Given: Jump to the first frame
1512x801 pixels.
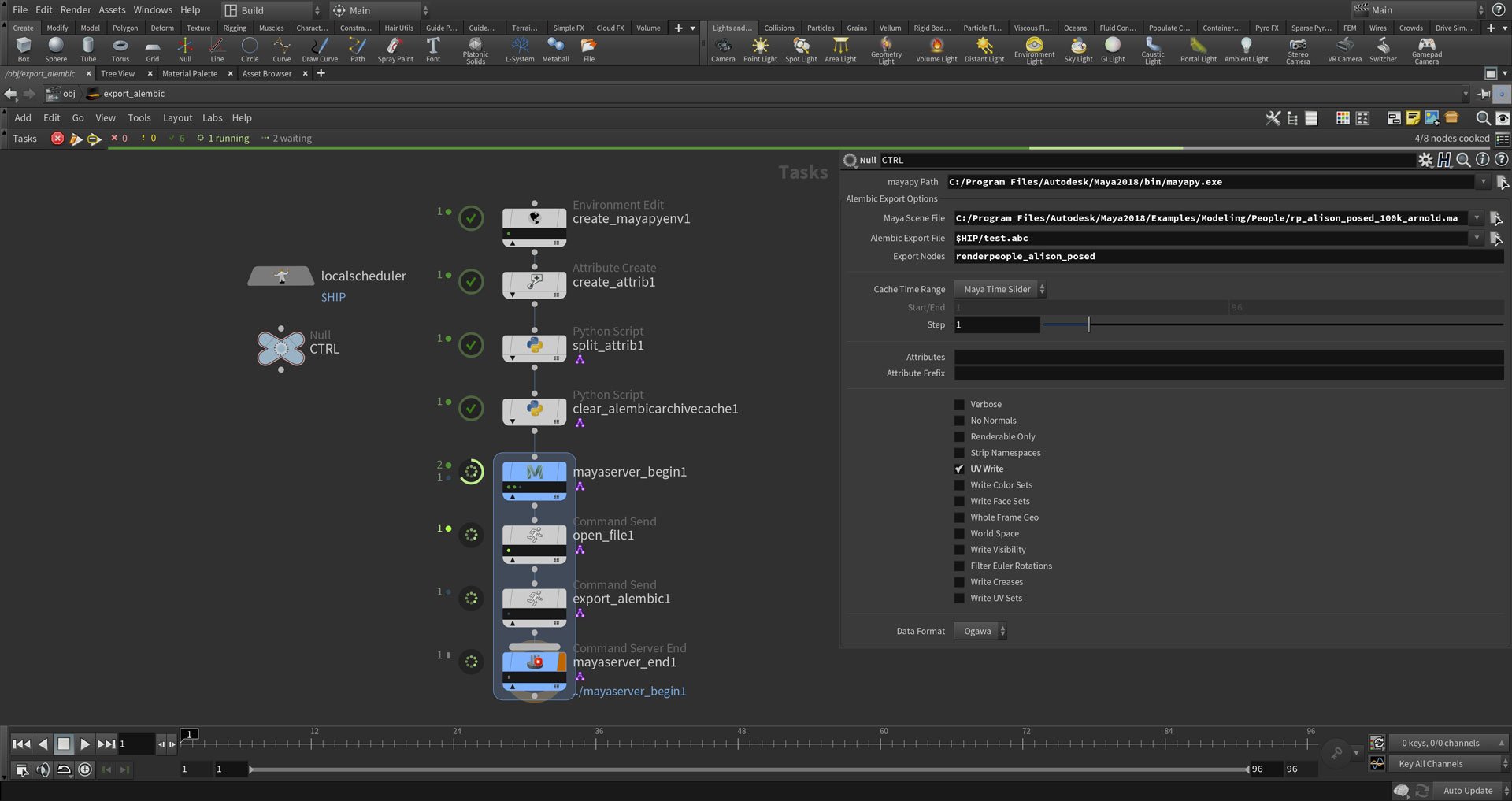Looking at the screenshot, I should pos(21,744).
